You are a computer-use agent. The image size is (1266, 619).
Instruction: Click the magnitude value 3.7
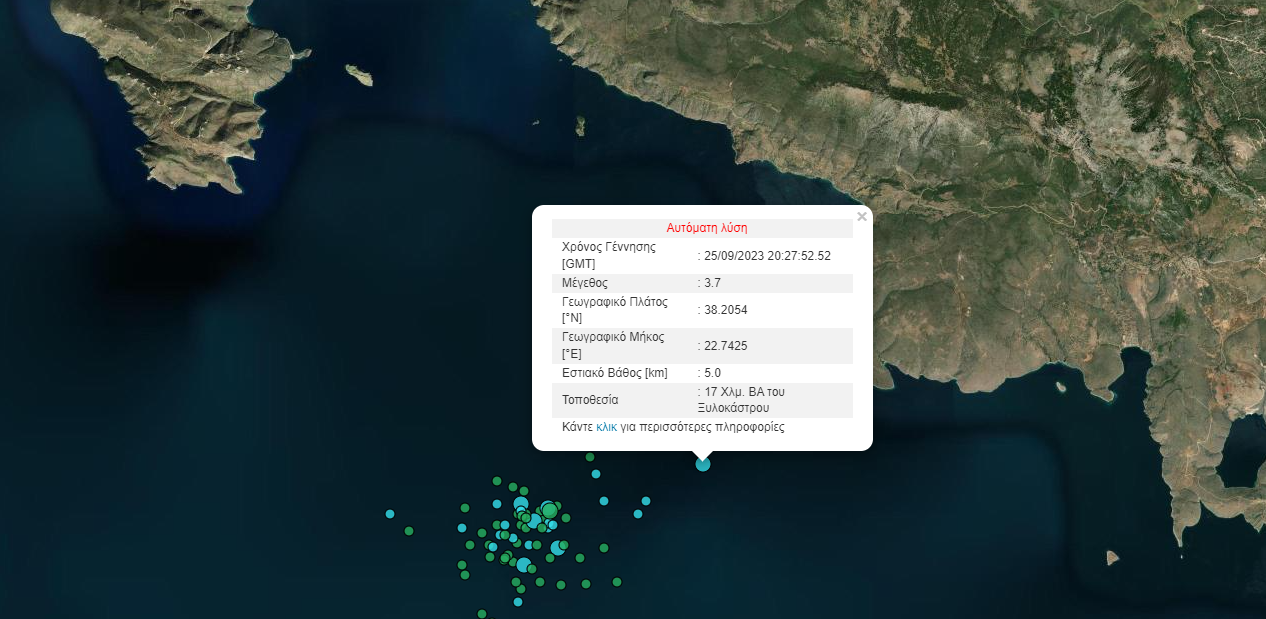pos(712,283)
